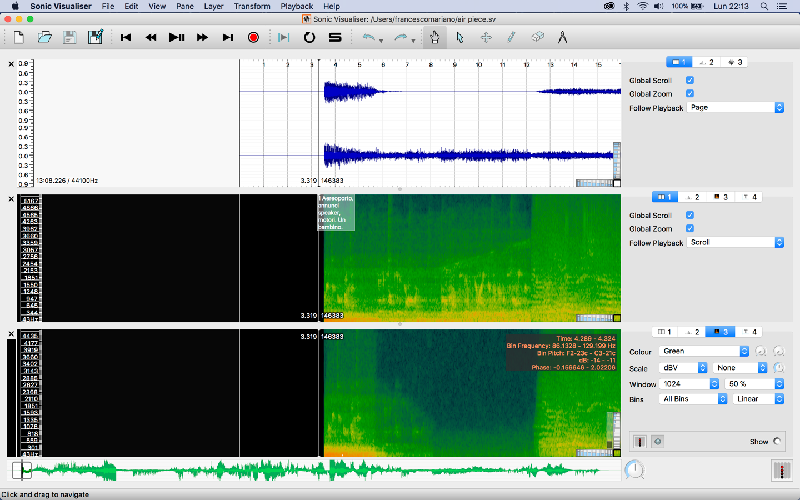Click the Fast Forward button
The image size is (800, 500).
[x=203, y=38]
